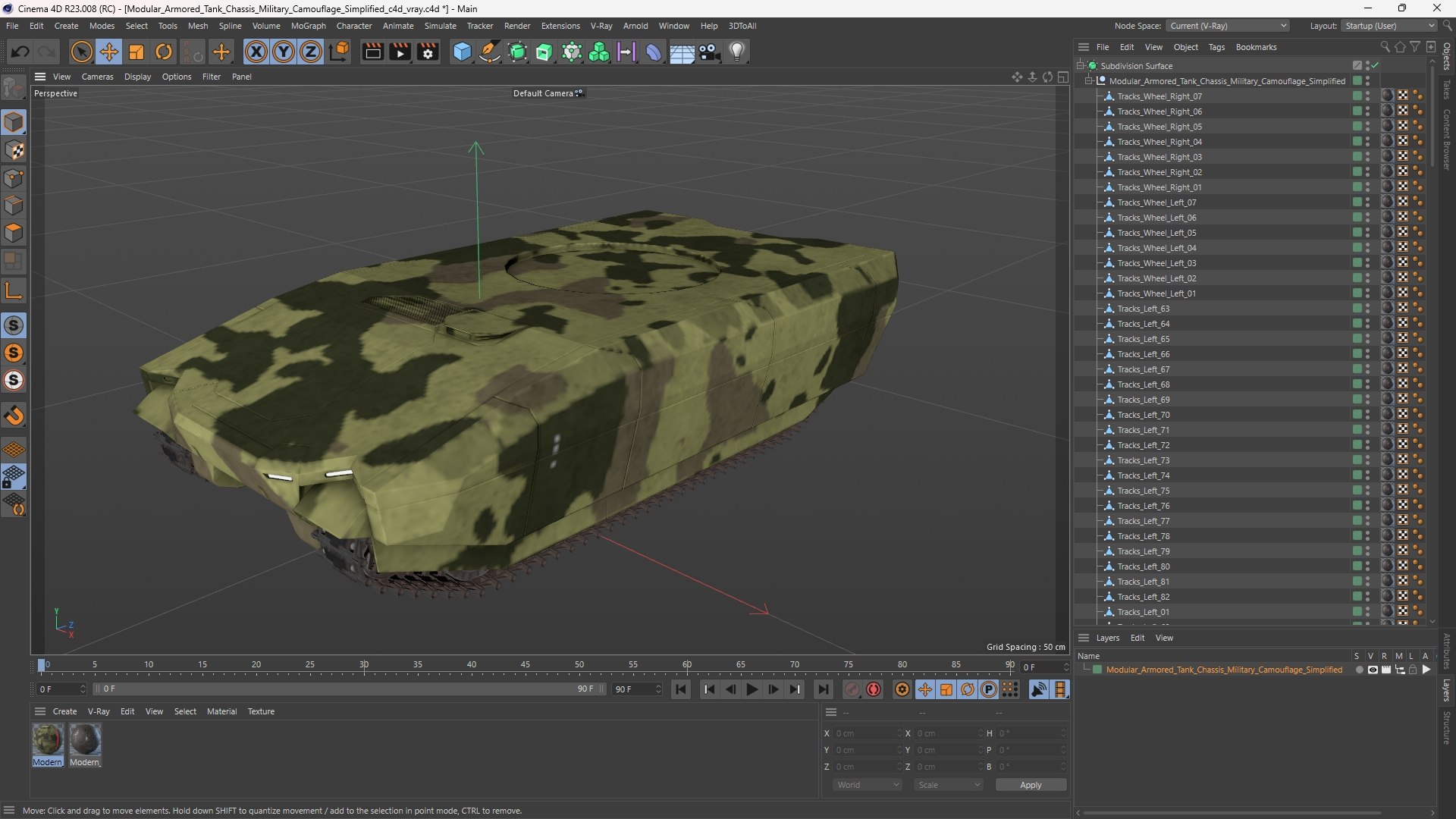Go to start of animation

[x=681, y=689]
